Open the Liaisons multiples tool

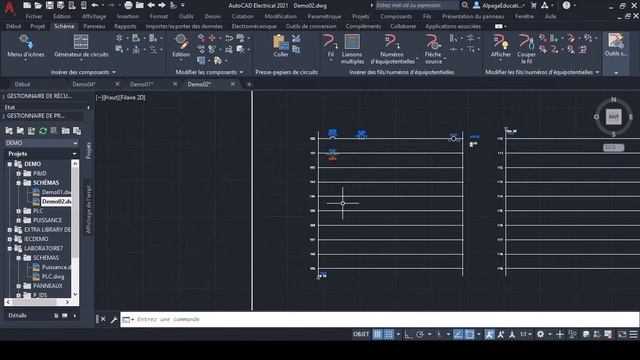point(352,49)
